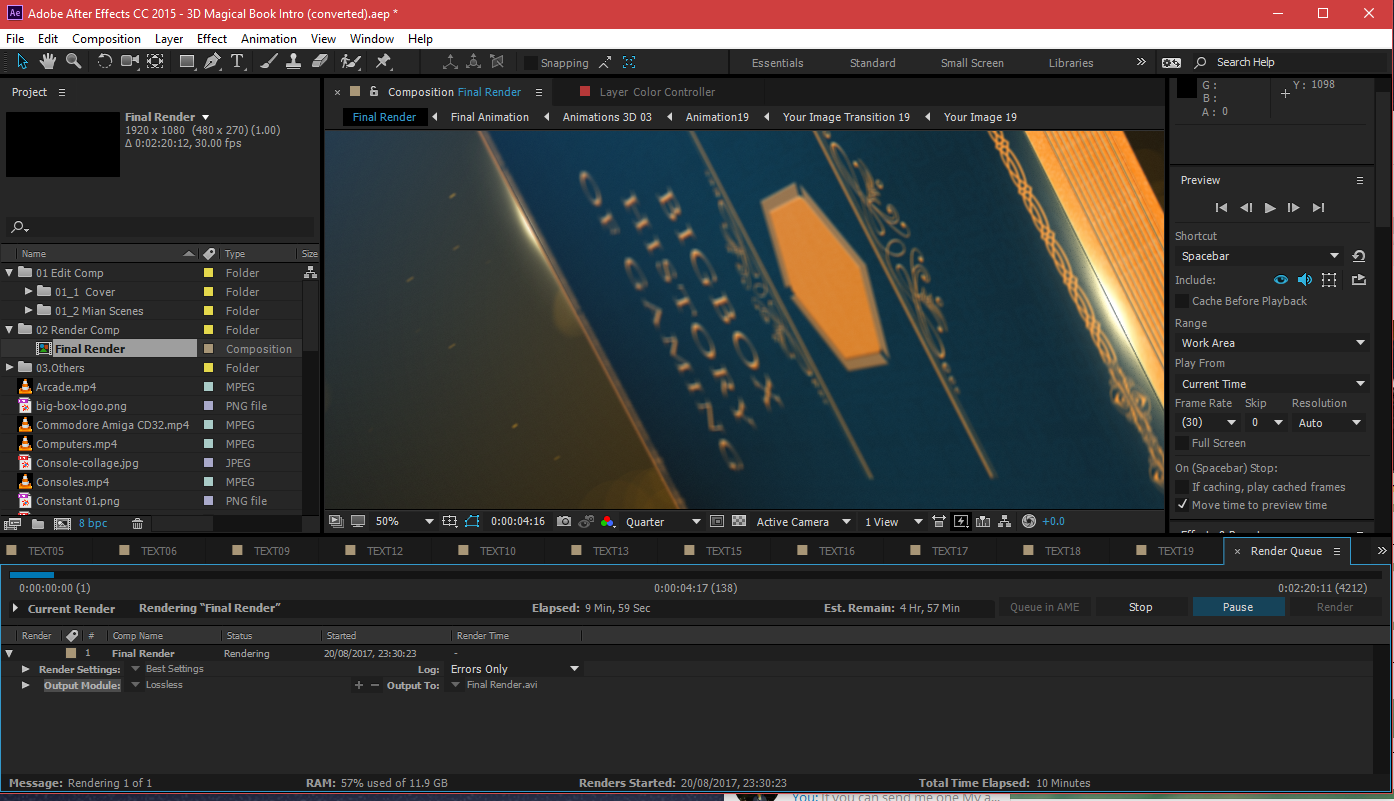Select the Eraser tool

click(x=320, y=62)
